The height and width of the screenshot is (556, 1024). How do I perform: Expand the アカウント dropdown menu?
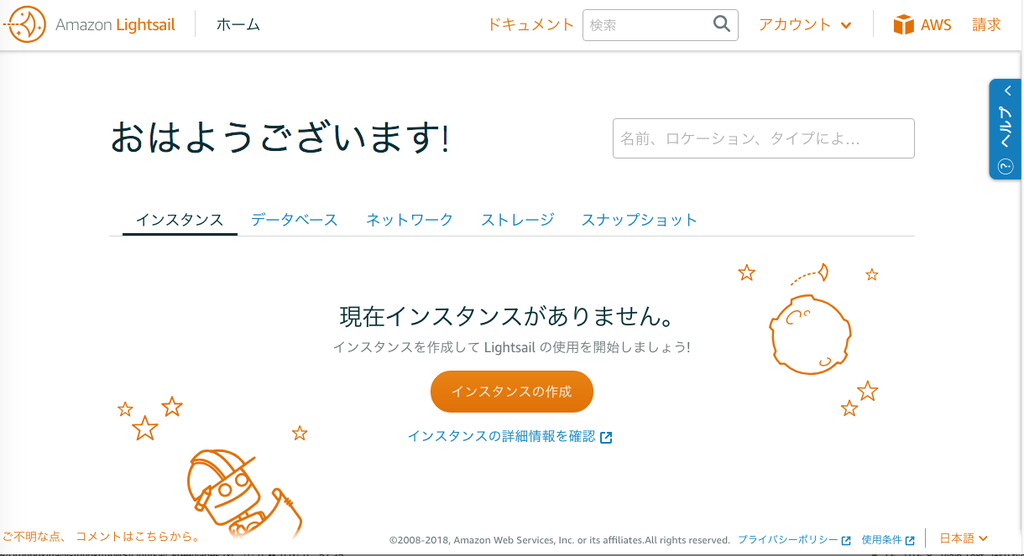tap(805, 25)
